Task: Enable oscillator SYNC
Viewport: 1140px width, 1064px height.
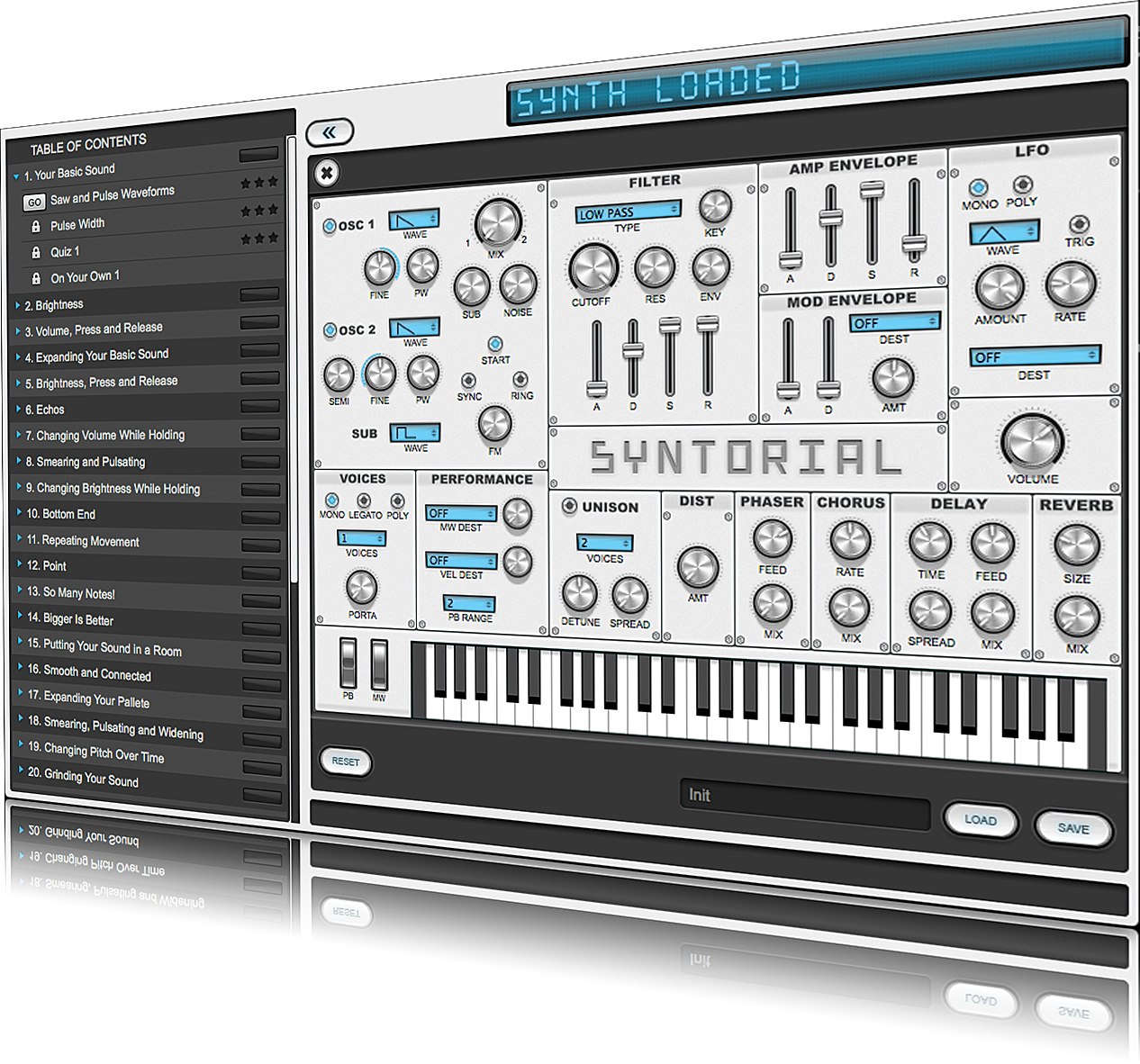Action: coord(468,381)
